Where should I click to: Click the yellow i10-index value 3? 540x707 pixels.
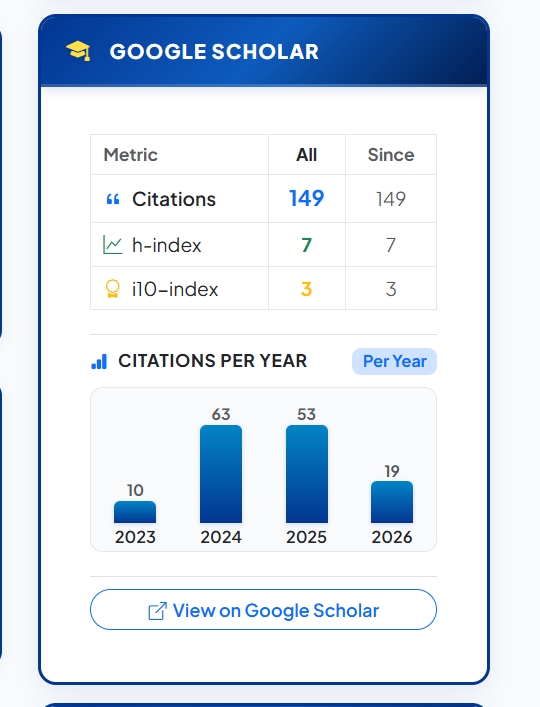point(307,289)
